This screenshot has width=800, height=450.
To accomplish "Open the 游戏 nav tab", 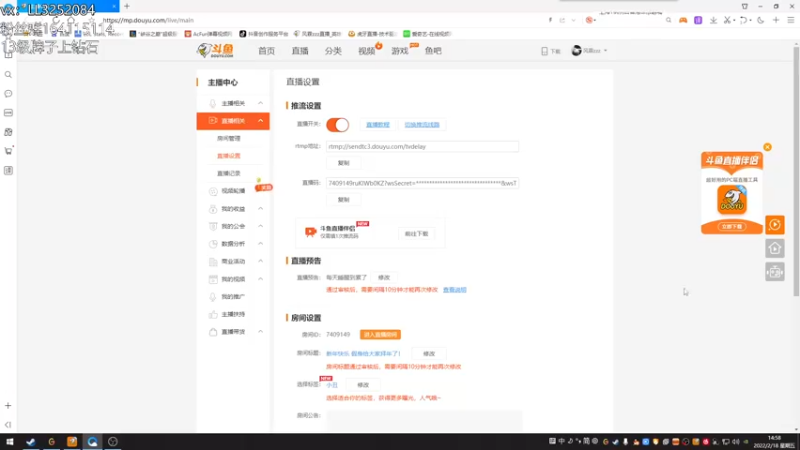I will tap(399, 51).
